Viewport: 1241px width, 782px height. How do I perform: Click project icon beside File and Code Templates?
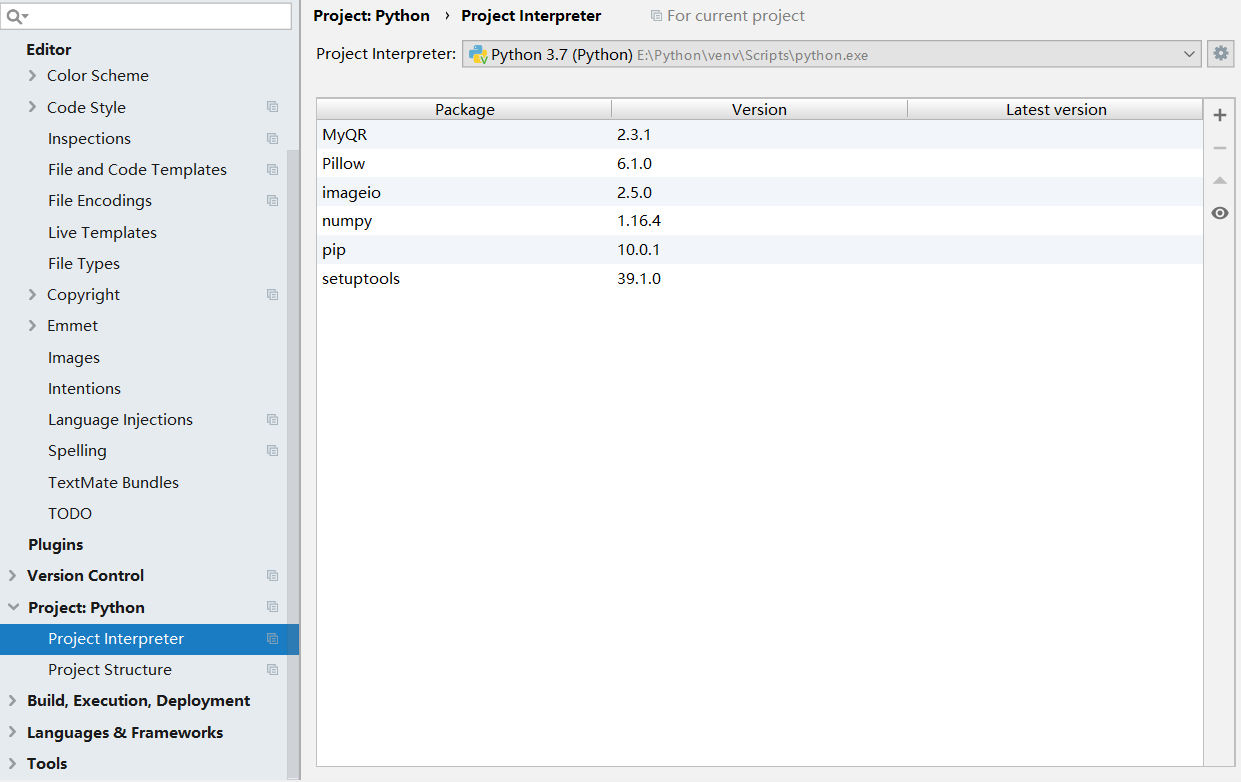pos(272,169)
